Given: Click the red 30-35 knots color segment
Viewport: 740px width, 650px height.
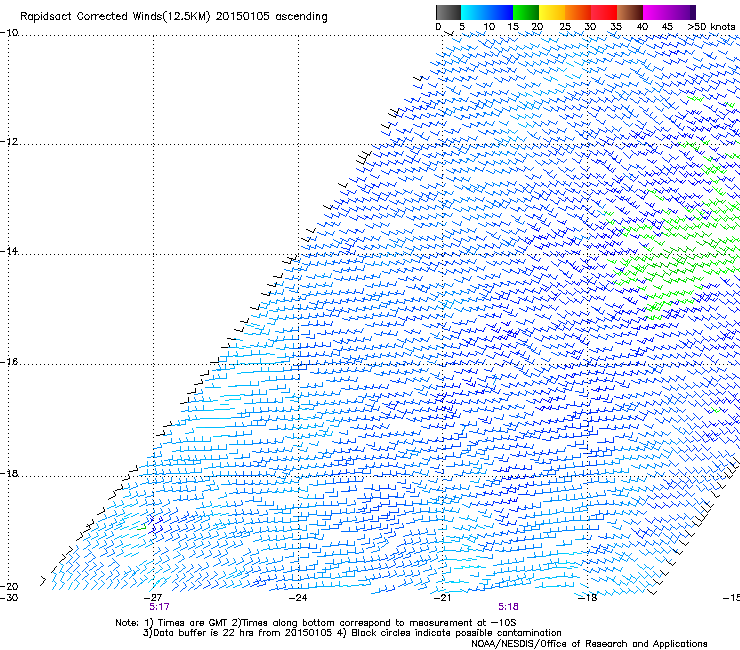Looking at the screenshot, I should 604,12.
